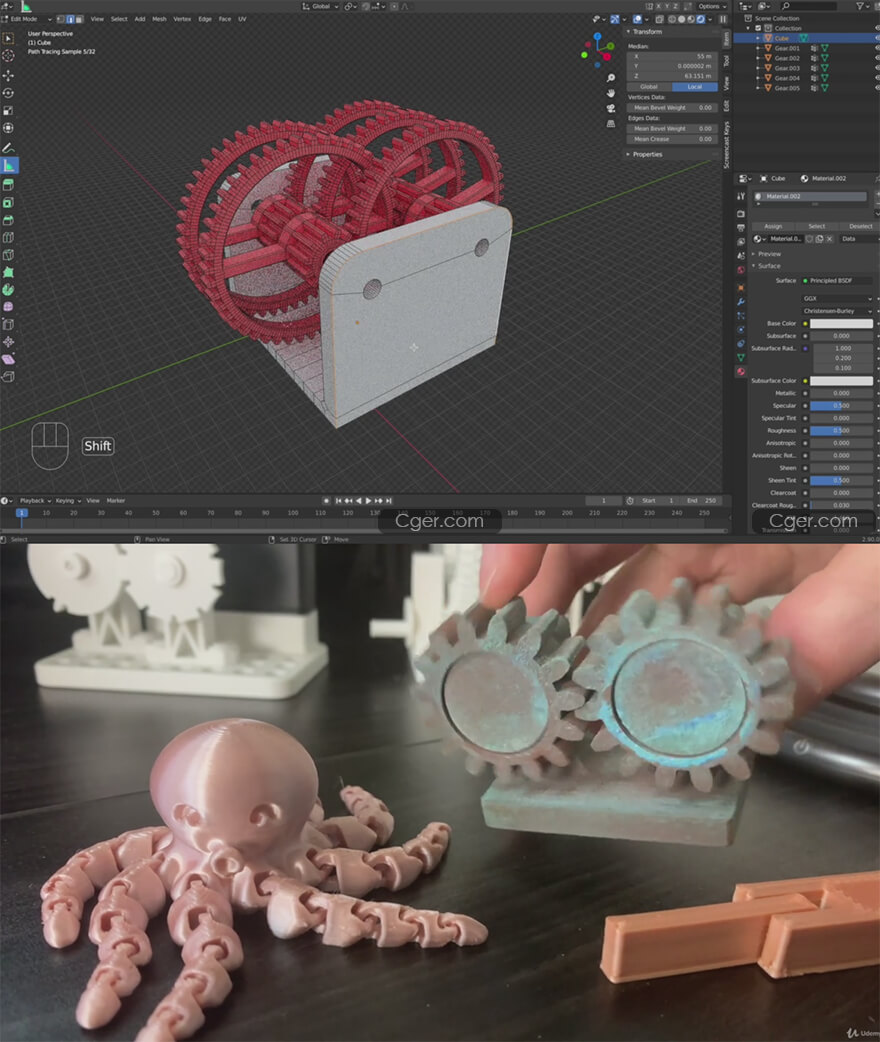
Task: Select the Scale tool
Action: [x=9, y=110]
